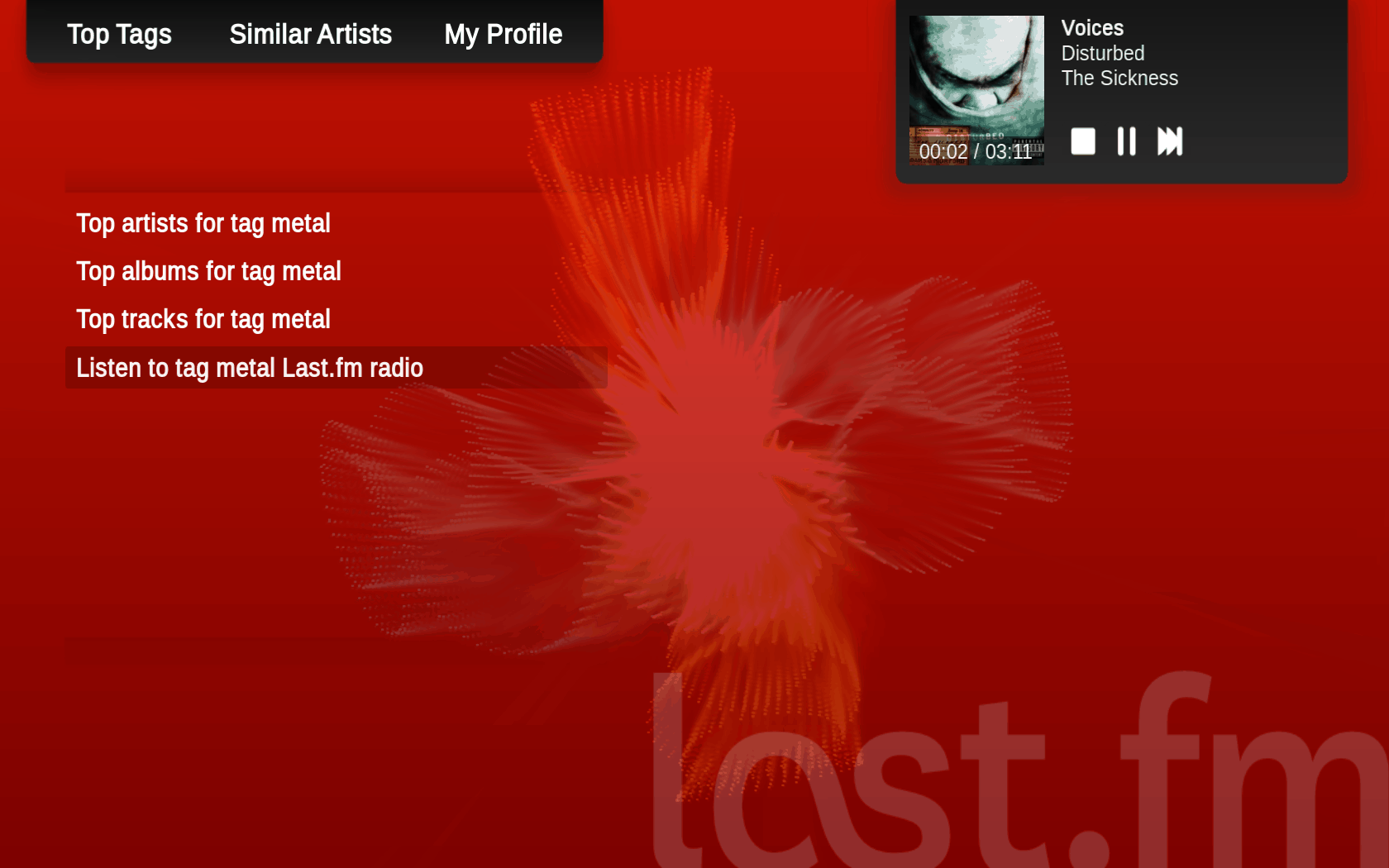Click the total duration 03:11 label
Image resolution: width=1389 pixels, height=868 pixels.
(1009, 151)
